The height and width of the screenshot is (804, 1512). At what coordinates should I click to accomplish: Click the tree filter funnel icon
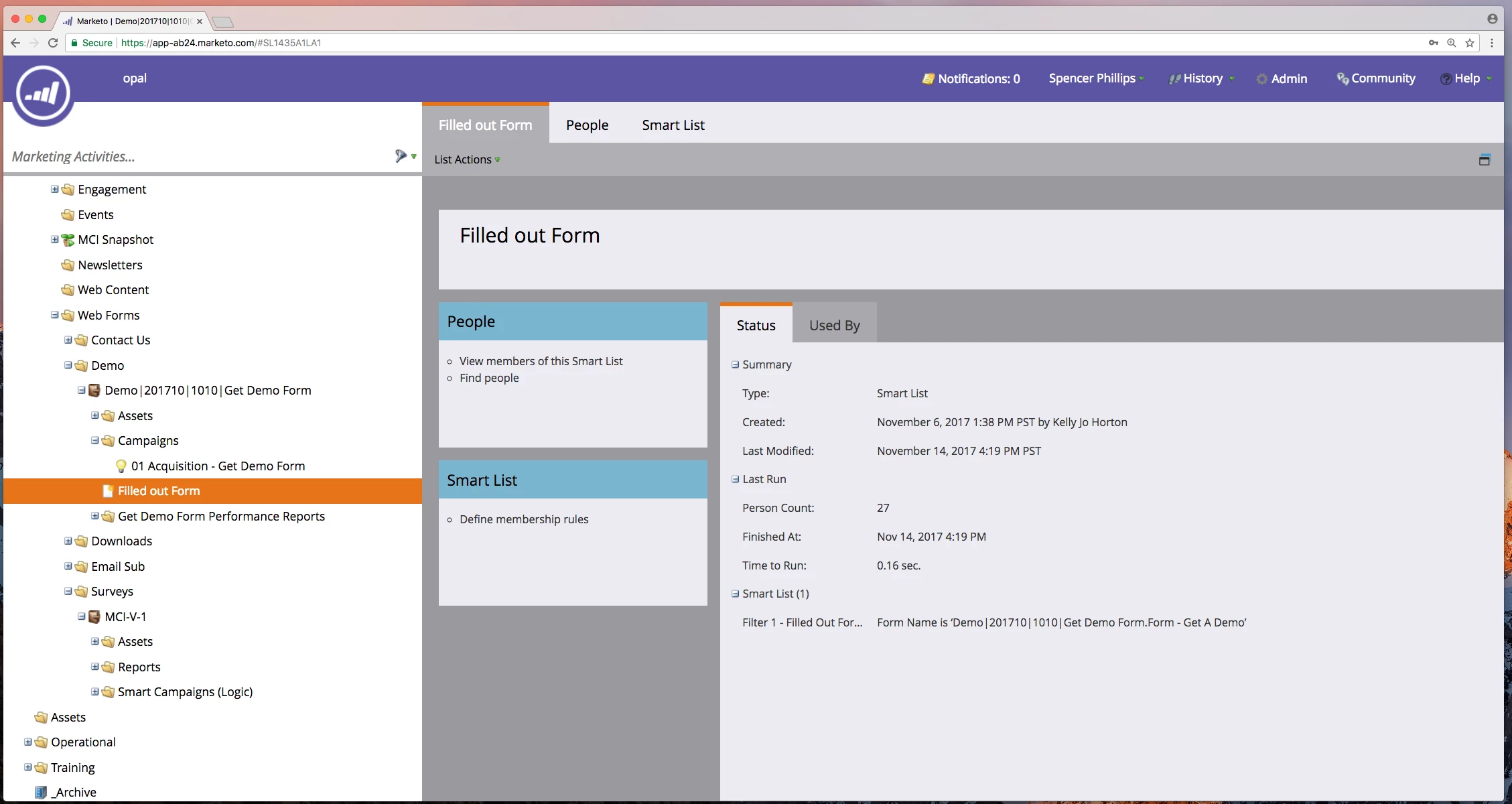tap(401, 156)
